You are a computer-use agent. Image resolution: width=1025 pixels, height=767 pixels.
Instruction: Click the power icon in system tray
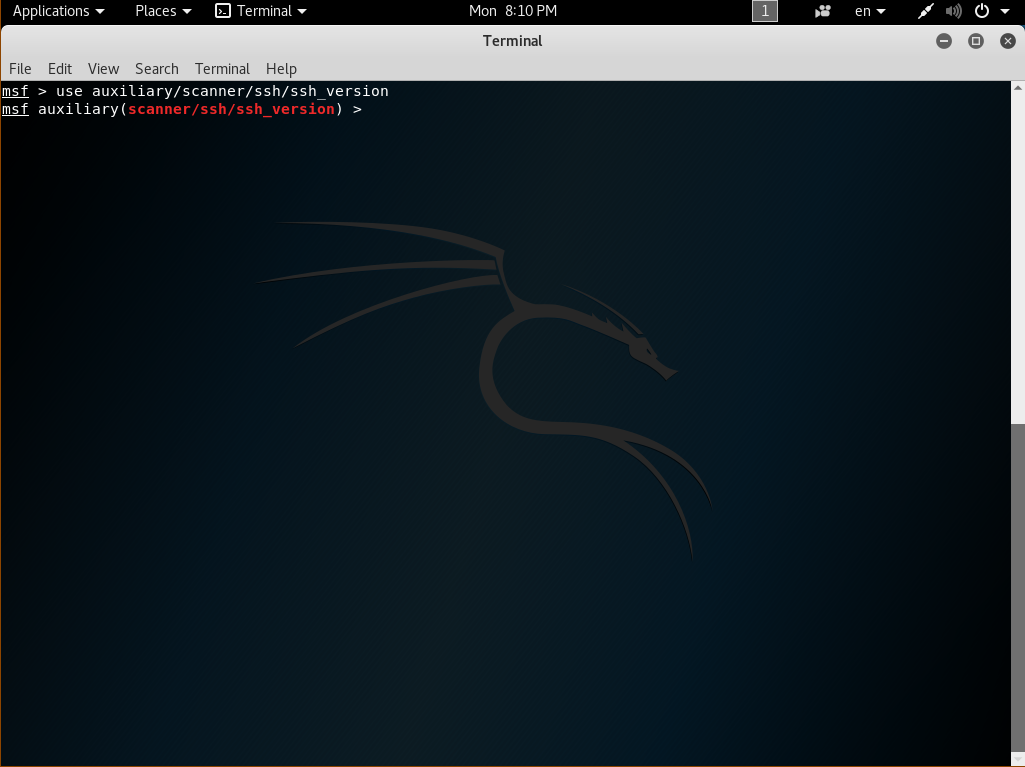(x=982, y=11)
